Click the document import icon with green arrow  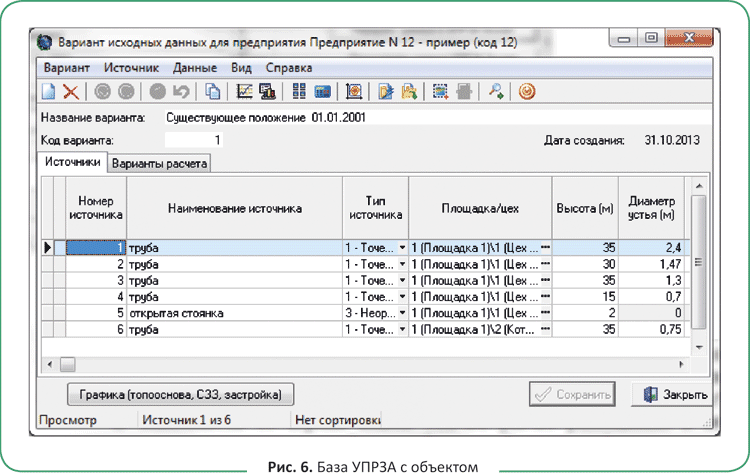[409, 91]
